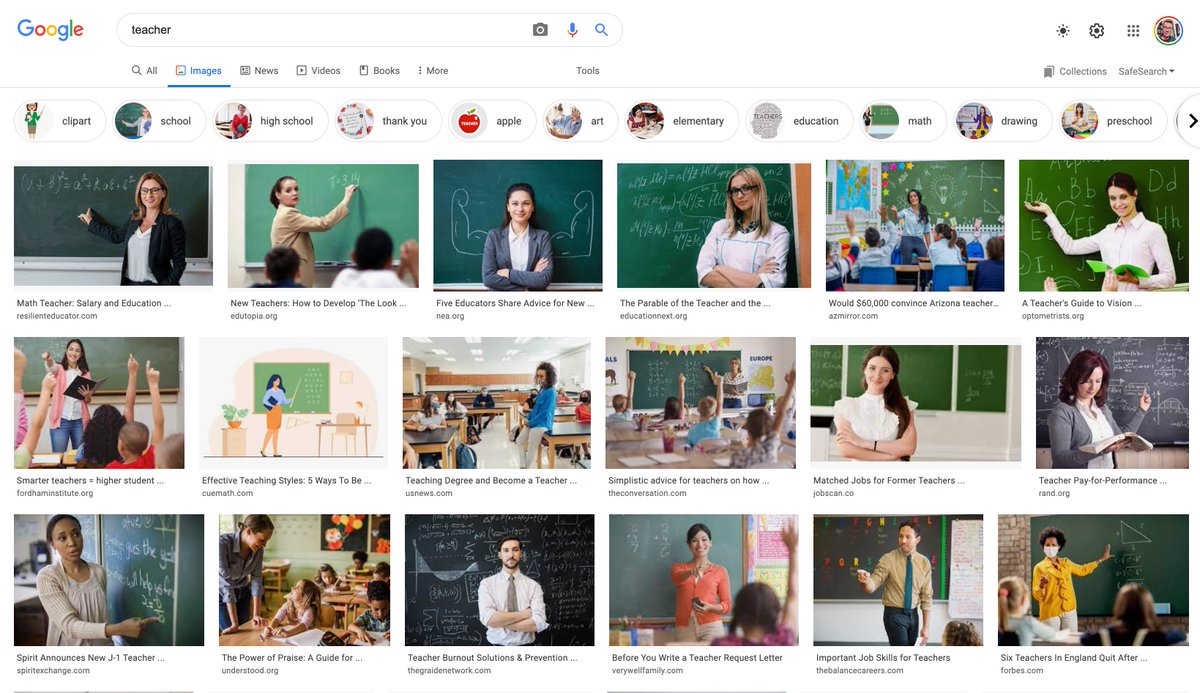Image resolution: width=1200 pixels, height=693 pixels.
Task: Click 'Would $60,000 convince Arizona teacher' caption
Action: (913, 303)
